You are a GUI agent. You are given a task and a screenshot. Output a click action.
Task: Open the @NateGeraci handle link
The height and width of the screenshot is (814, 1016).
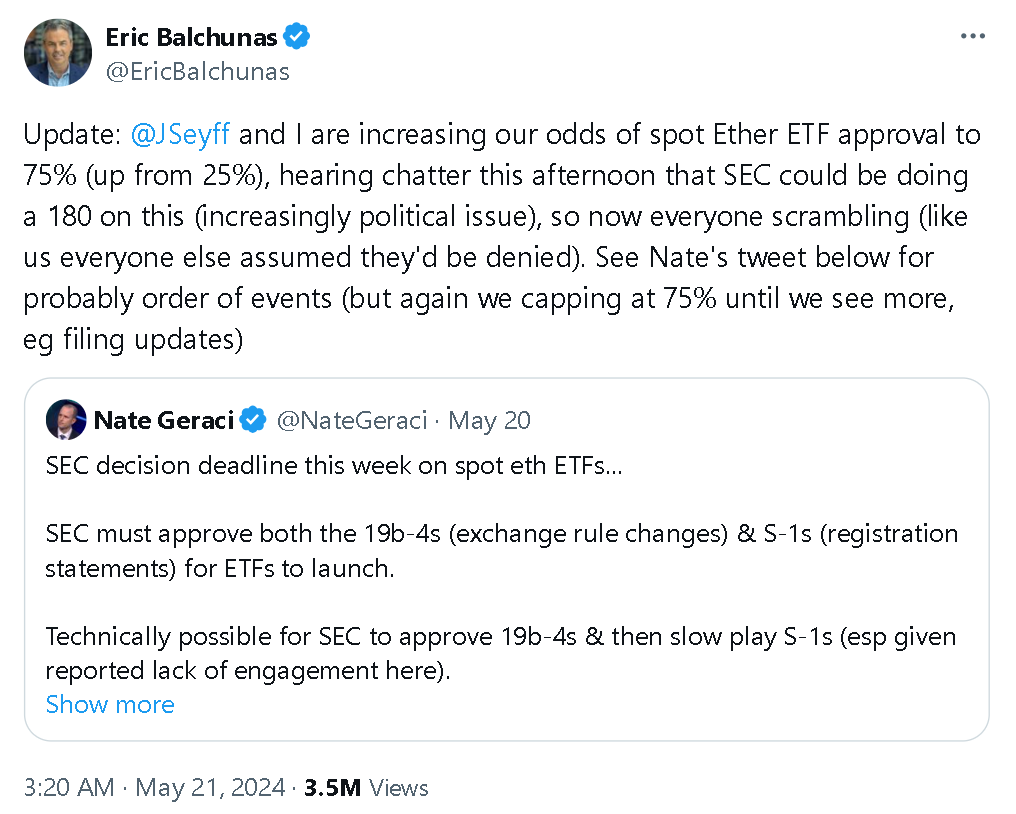pos(351,420)
